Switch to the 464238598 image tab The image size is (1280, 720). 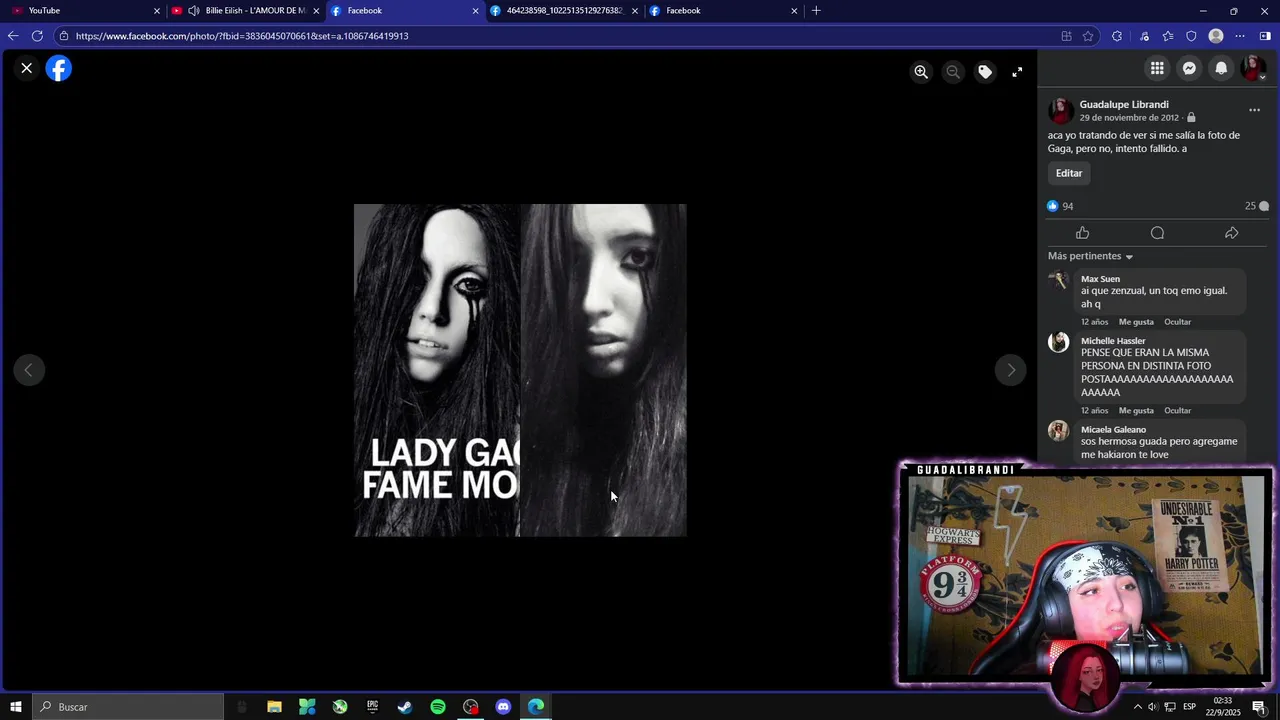point(564,10)
